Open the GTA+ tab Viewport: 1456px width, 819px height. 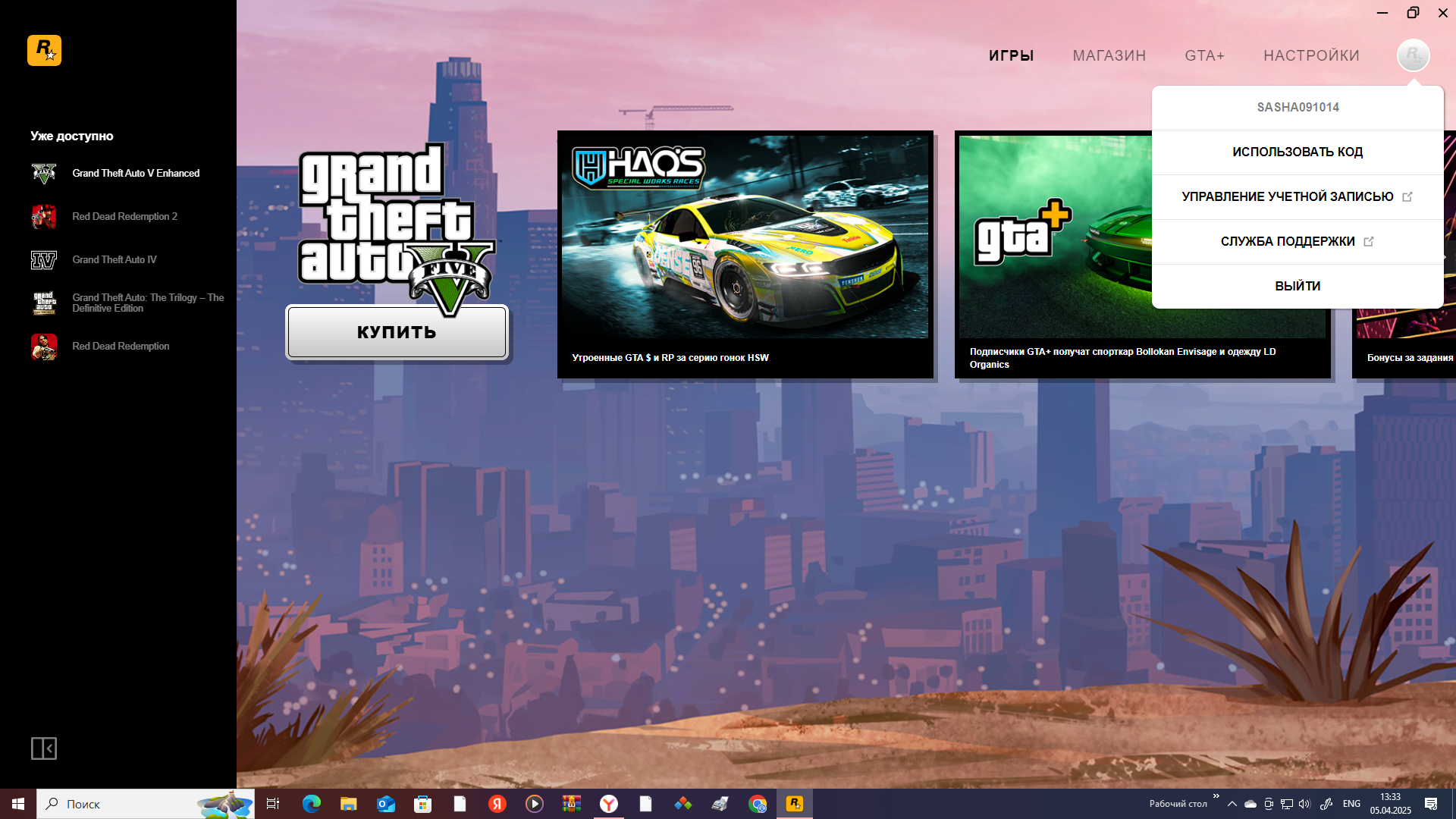pyautogui.click(x=1204, y=55)
